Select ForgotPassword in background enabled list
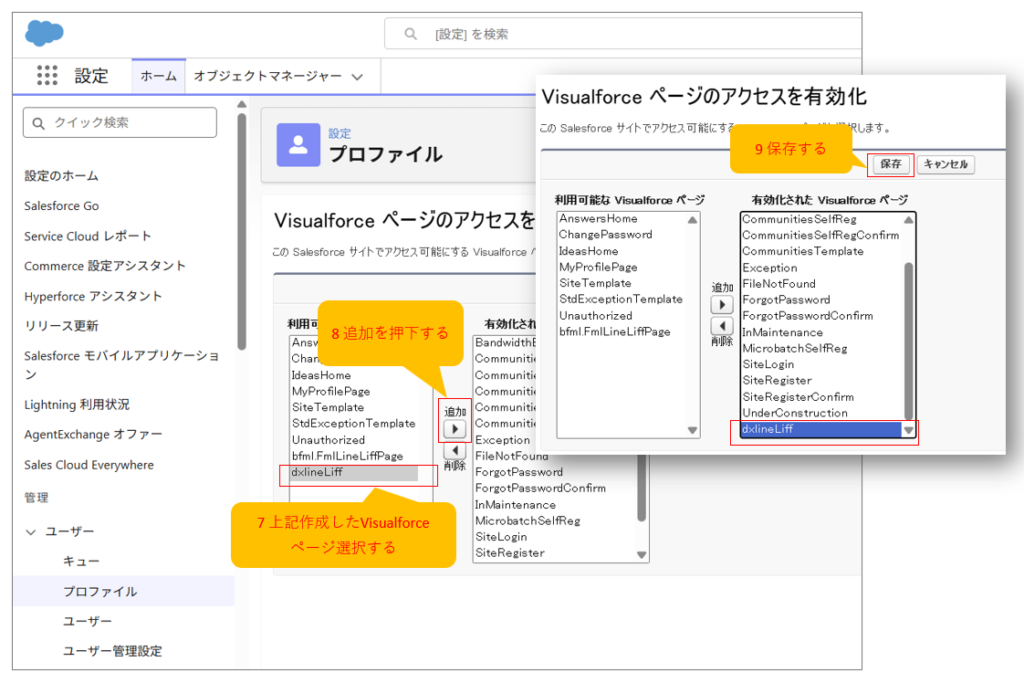 click(x=519, y=471)
